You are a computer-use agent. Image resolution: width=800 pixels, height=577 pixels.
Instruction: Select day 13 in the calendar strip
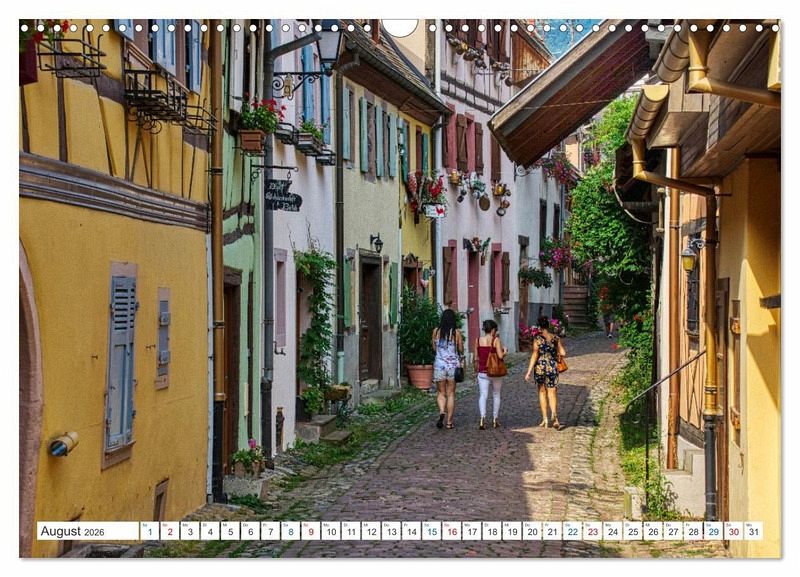[391, 531]
